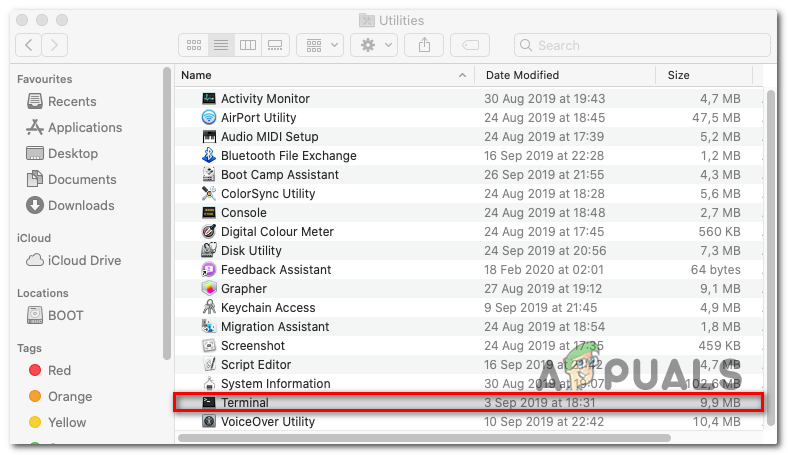Open the Activity Monitor app icon
788x455 pixels.
click(209, 99)
